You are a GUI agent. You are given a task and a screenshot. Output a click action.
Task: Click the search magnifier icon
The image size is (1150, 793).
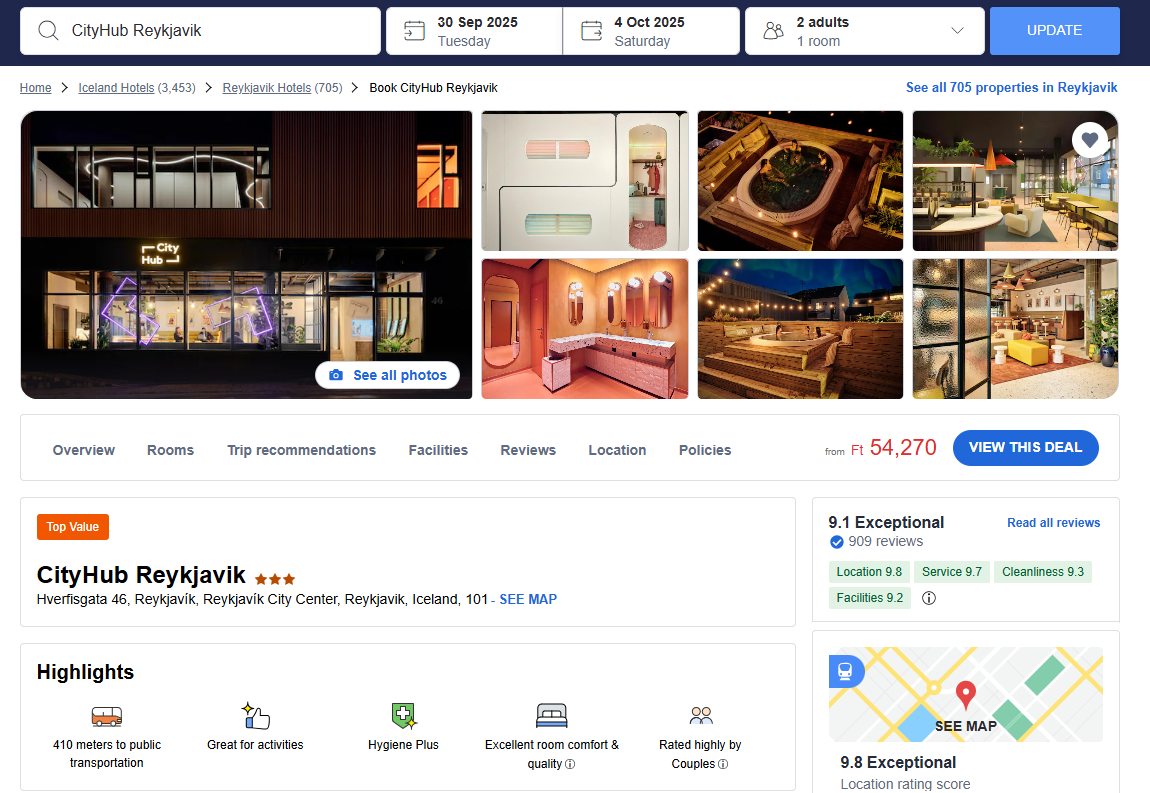[48, 31]
